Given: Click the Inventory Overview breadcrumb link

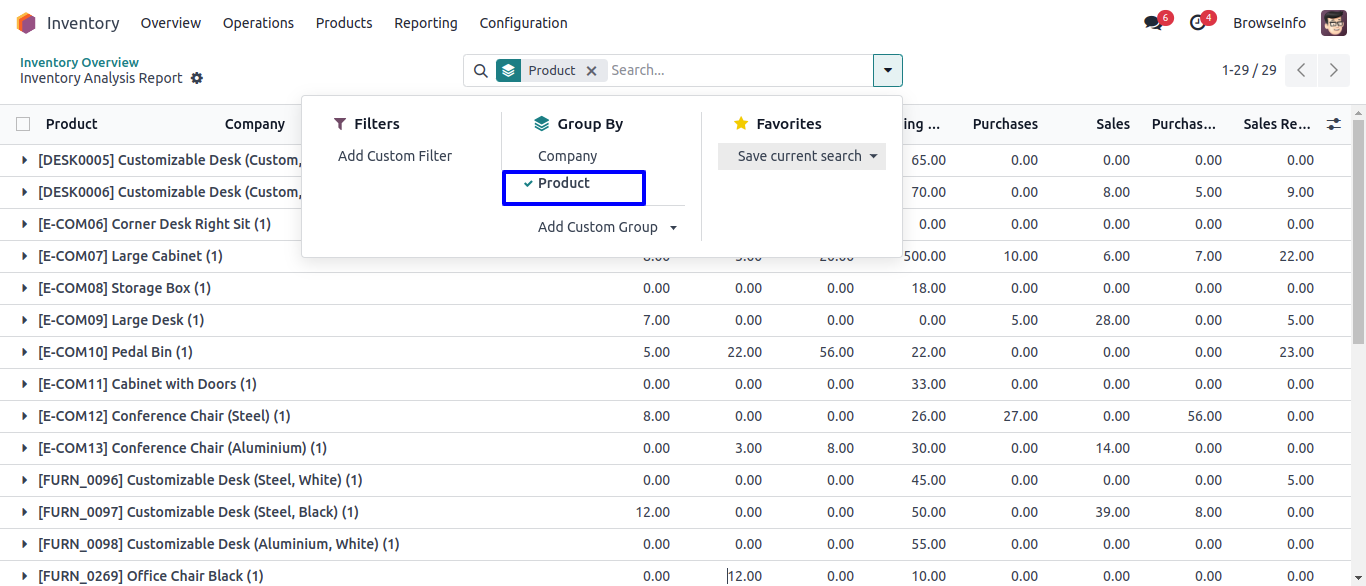Looking at the screenshot, I should (79, 62).
